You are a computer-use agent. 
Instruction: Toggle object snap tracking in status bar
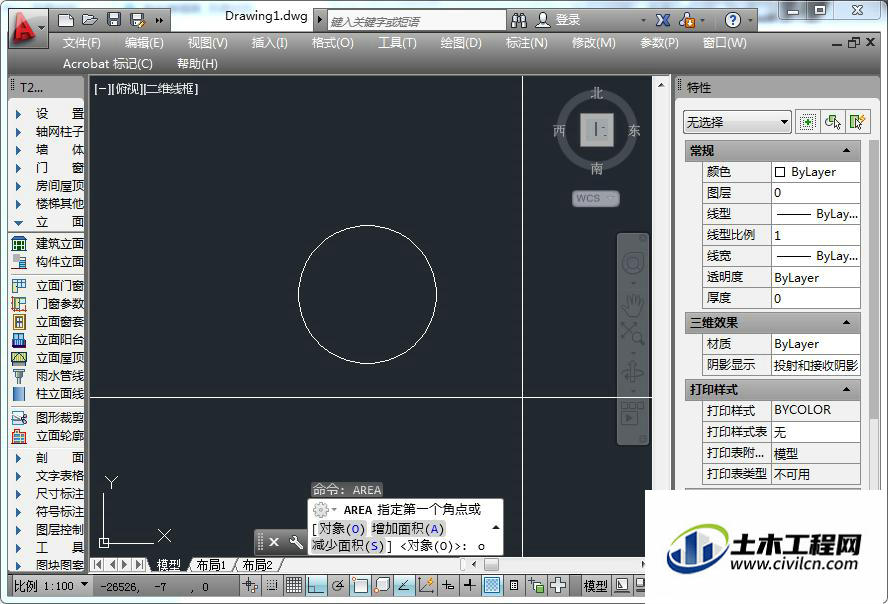[x=404, y=585]
